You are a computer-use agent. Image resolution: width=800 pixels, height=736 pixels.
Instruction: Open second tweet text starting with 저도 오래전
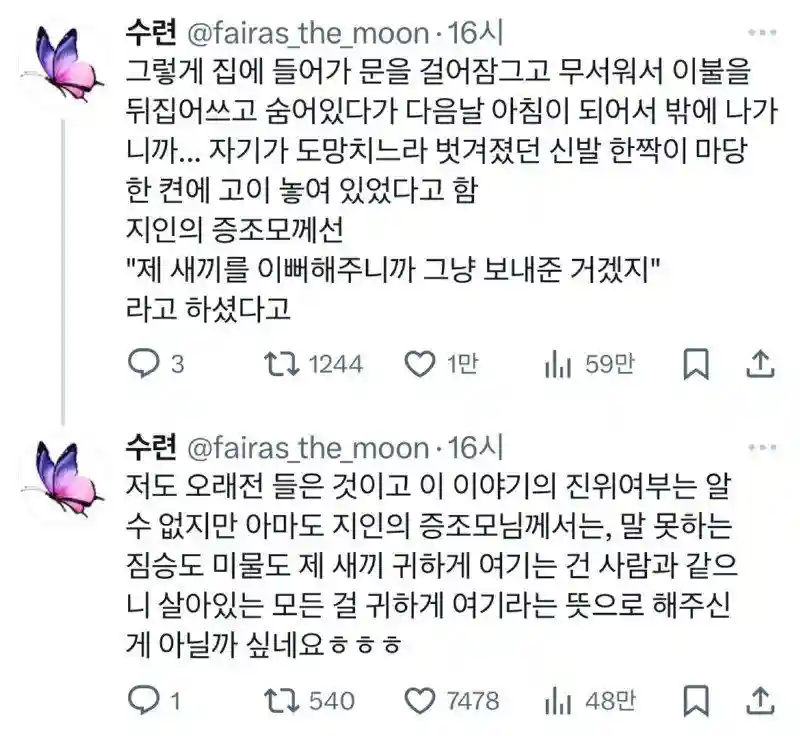point(430,561)
